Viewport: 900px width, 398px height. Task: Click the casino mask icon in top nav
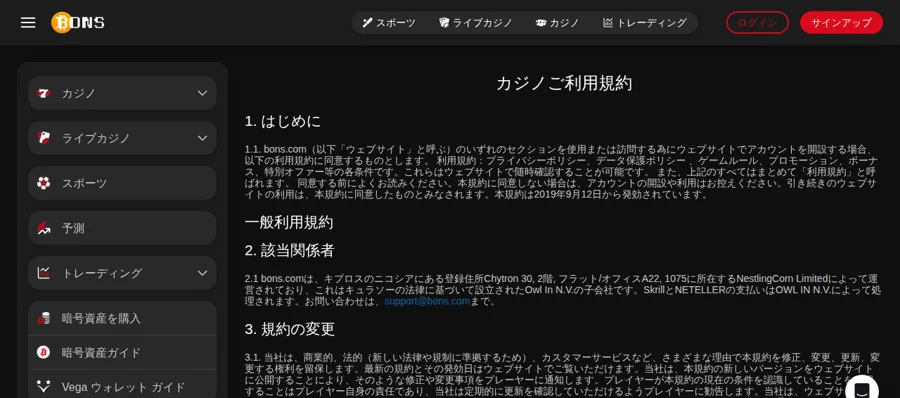[x=540, y=23]
